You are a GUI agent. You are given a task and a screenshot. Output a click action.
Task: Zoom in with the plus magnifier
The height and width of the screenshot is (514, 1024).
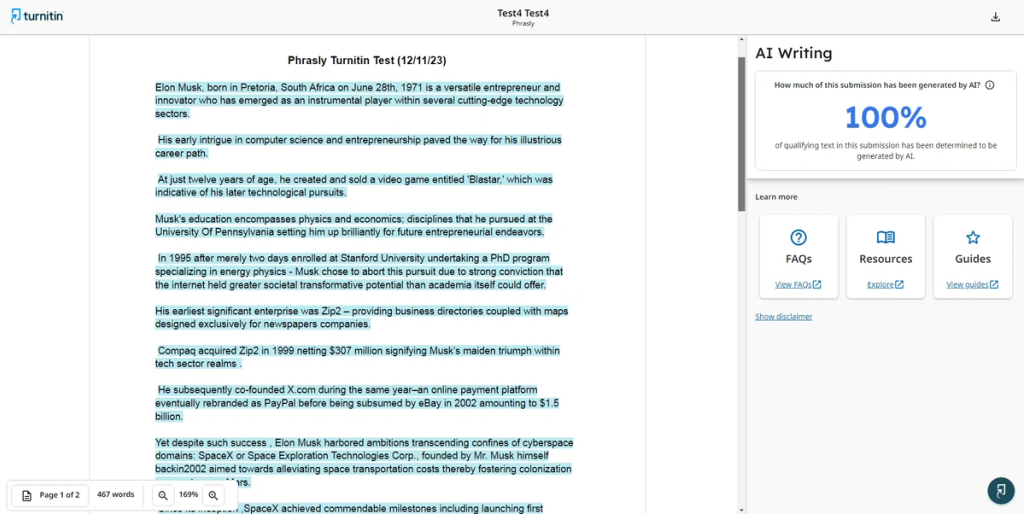213,495
